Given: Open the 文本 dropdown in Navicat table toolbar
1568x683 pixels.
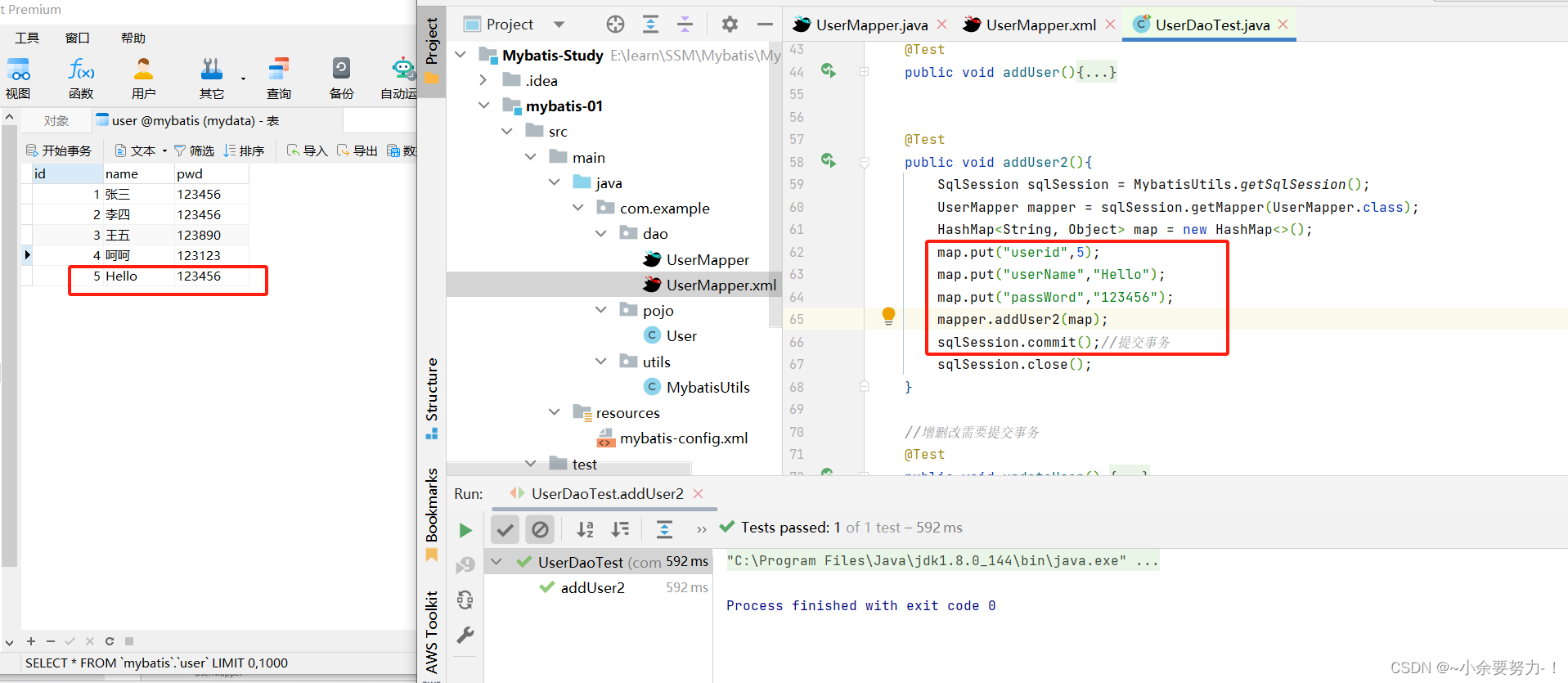Looking at the screenshot, I should [x=142, y=151].
